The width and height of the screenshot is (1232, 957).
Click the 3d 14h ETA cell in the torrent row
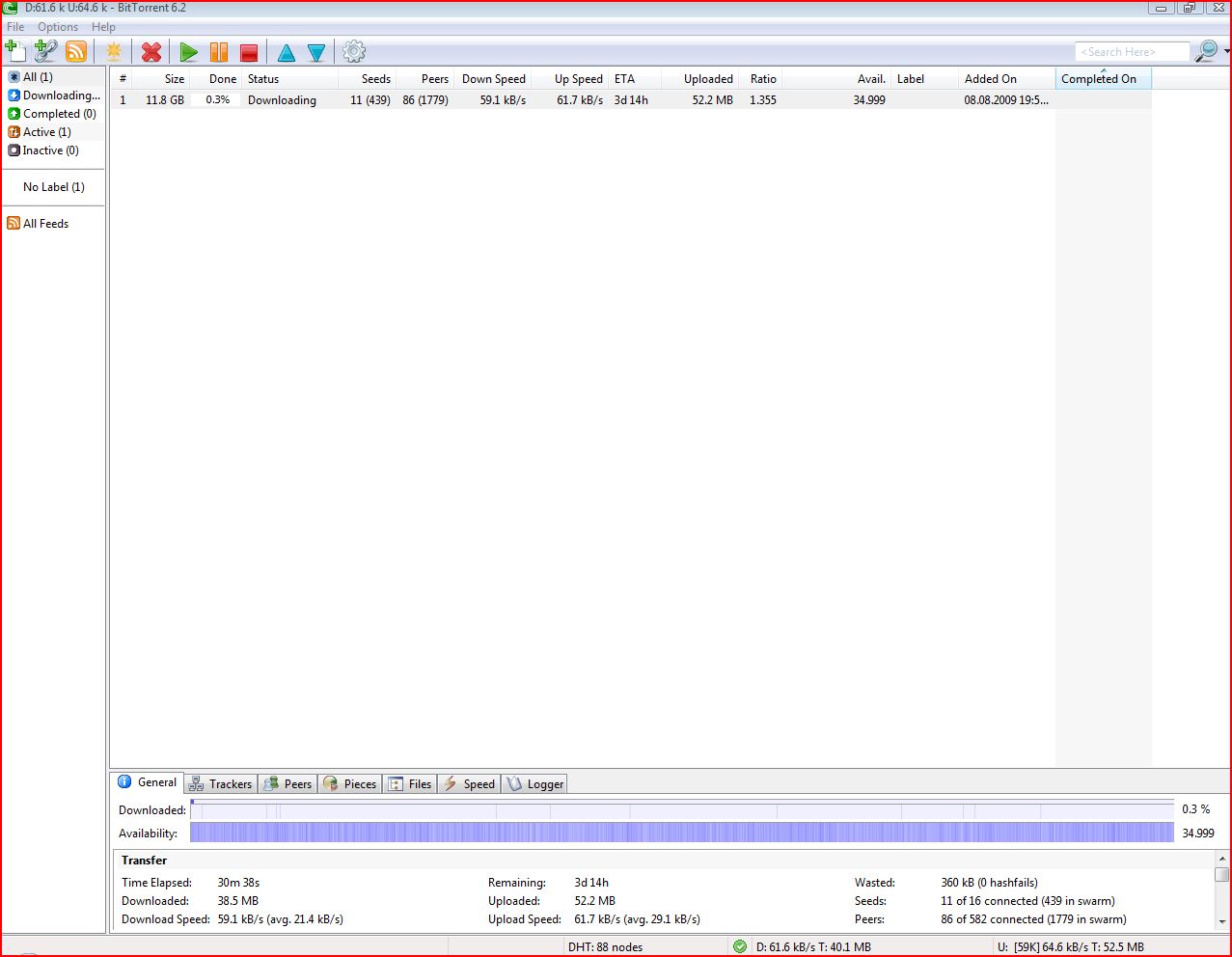[631, 100]
